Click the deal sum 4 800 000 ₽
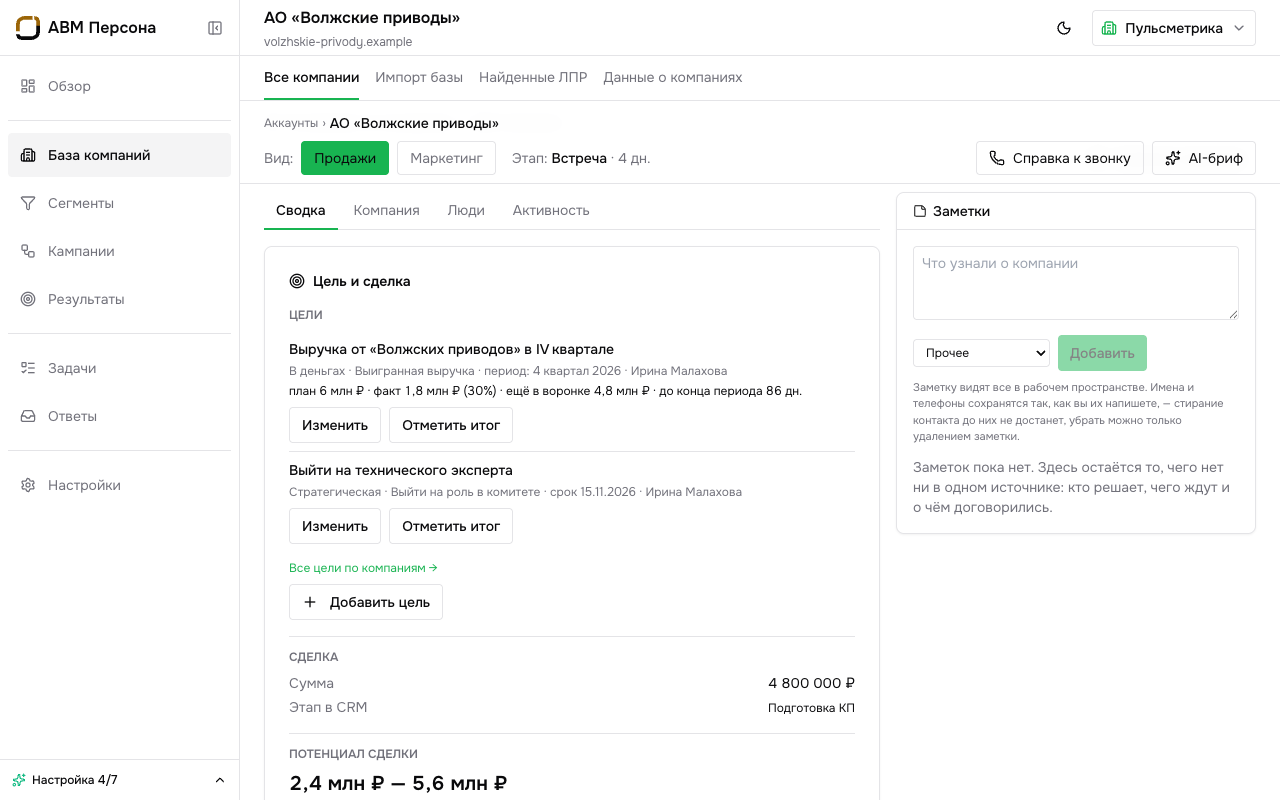 tap(811, 684)
